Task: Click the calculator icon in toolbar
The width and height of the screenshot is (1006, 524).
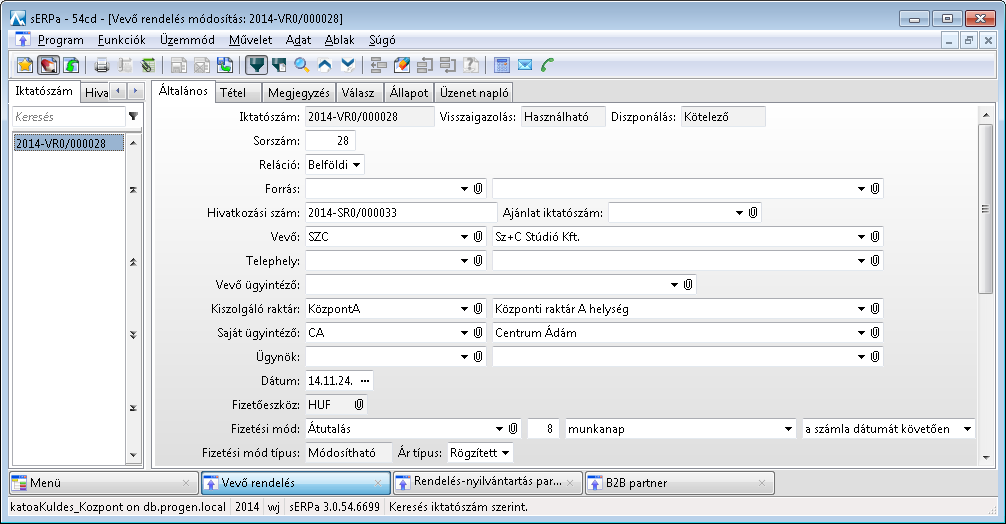Action: tap(502, 65)
